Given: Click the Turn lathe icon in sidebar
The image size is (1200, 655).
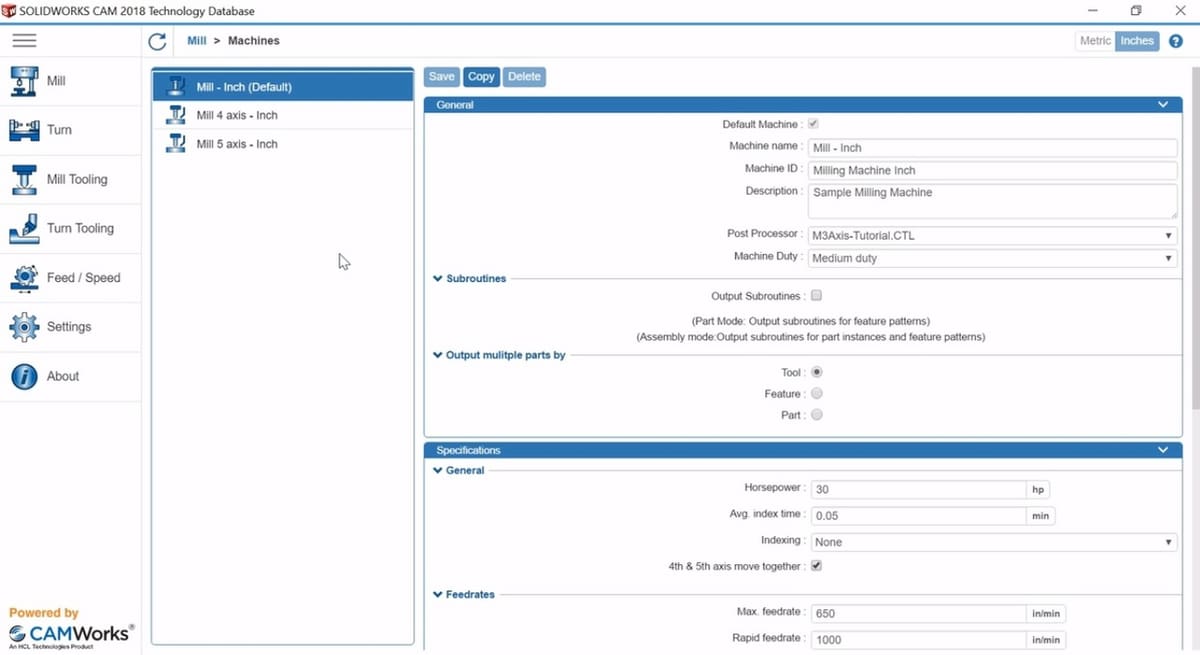Looking at the screenshot, I should (x=24, y=130).
